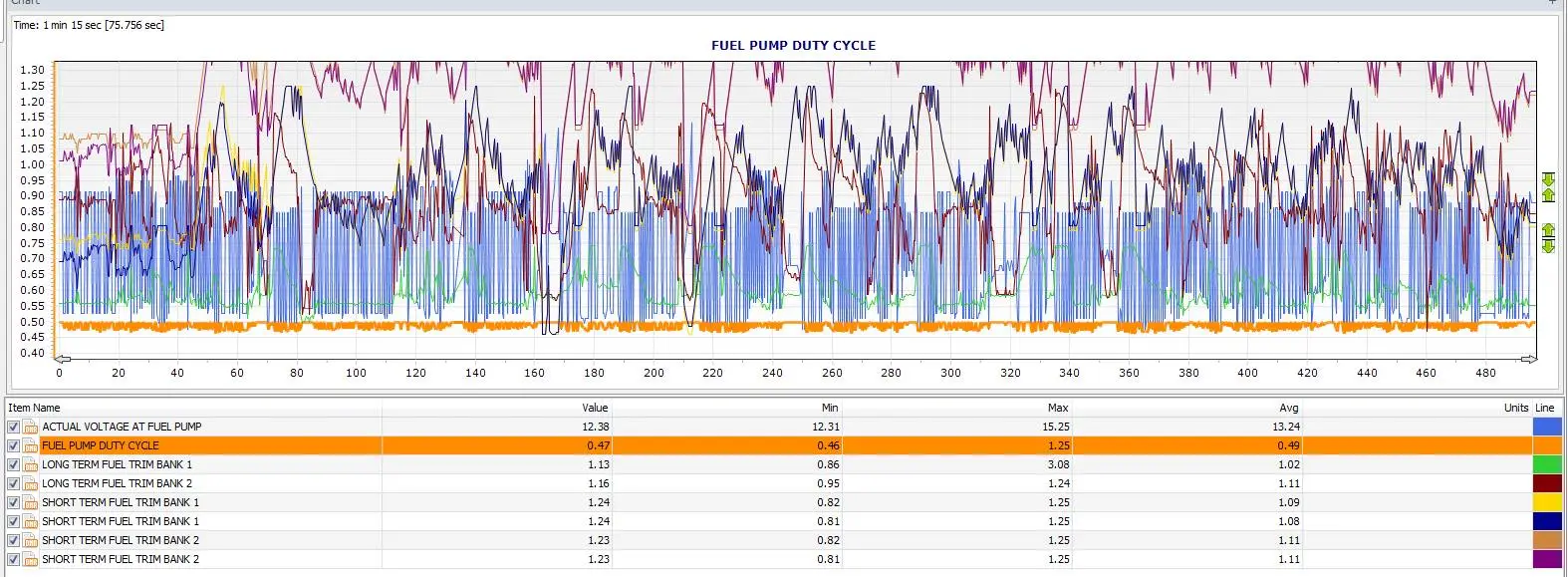
Task: Click the DMR icon for LONG TERM FUEL TRIM BANK 1
Action: point(31,464)
